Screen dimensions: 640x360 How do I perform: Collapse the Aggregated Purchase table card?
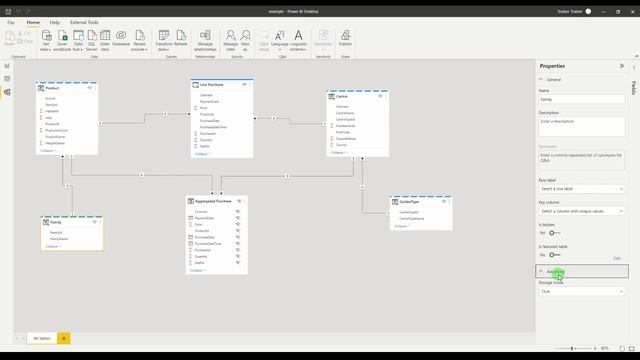(198, 270)
